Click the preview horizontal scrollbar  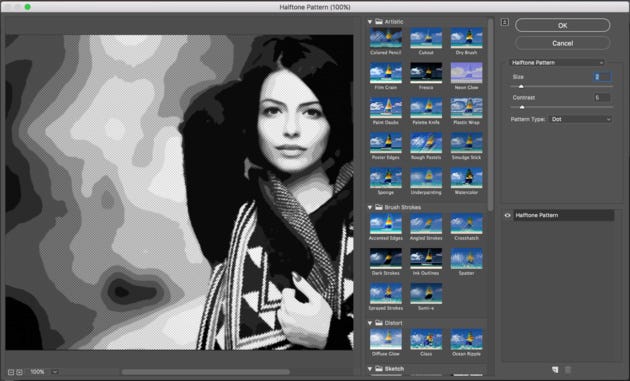pos(205,372)
